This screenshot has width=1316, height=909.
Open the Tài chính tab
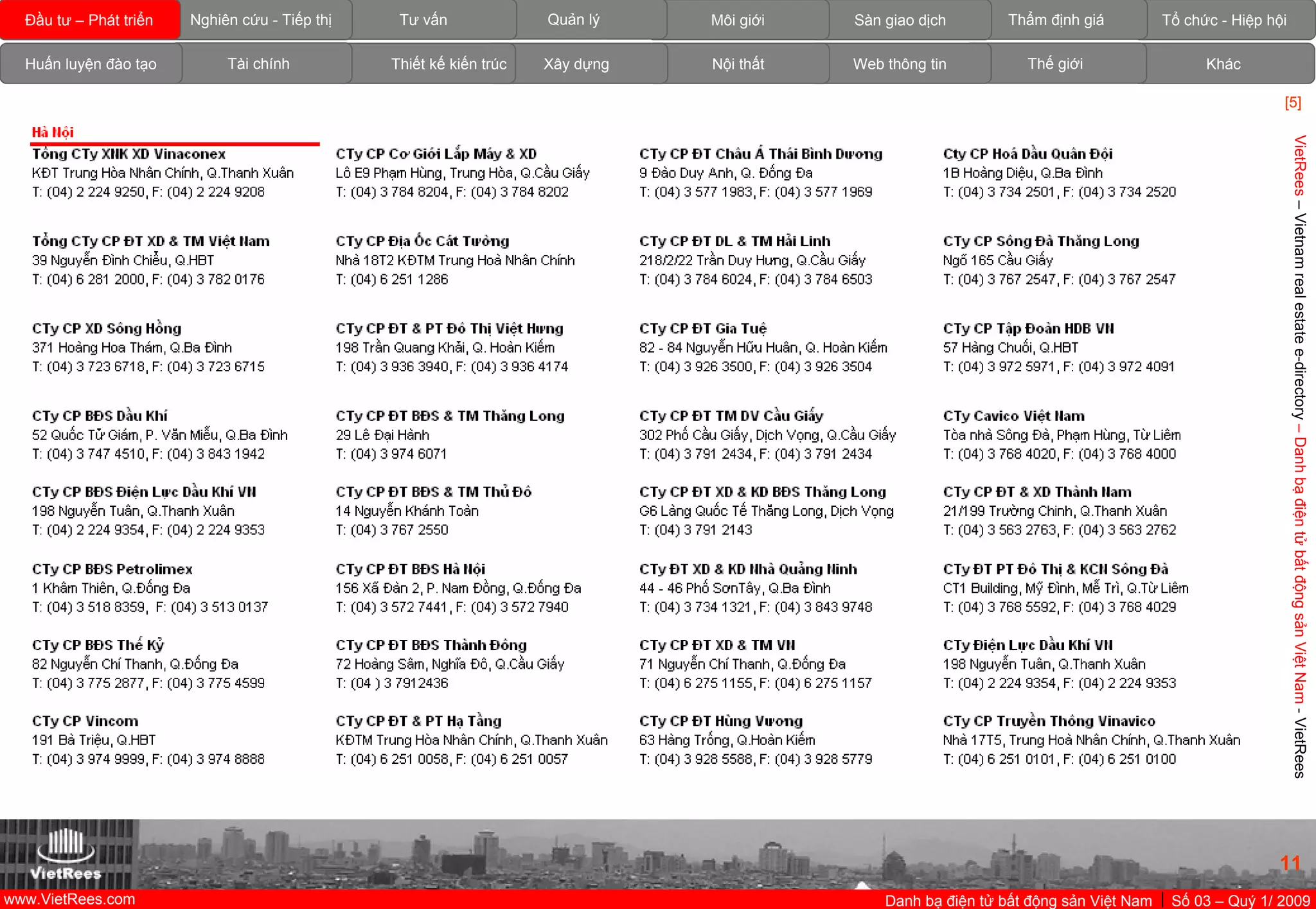pos(267,64)
